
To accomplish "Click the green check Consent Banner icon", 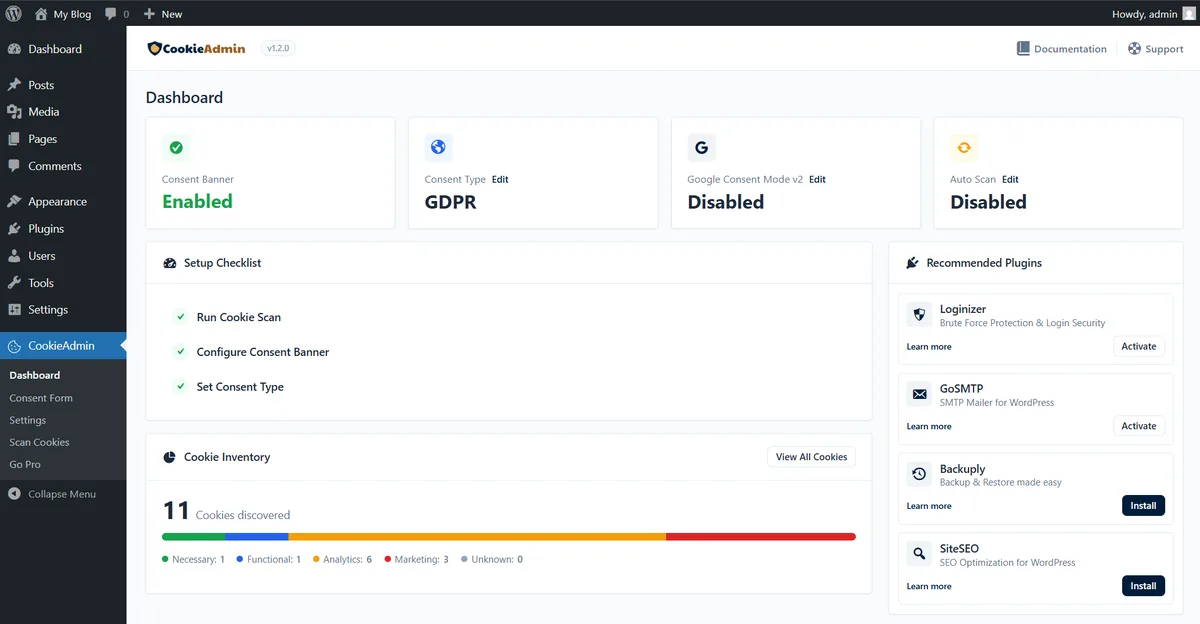I will tap(176, 148).
